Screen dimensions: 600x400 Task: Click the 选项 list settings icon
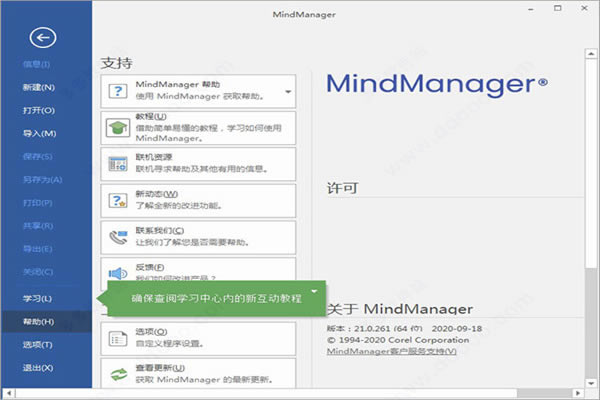[x=118, y=339]
